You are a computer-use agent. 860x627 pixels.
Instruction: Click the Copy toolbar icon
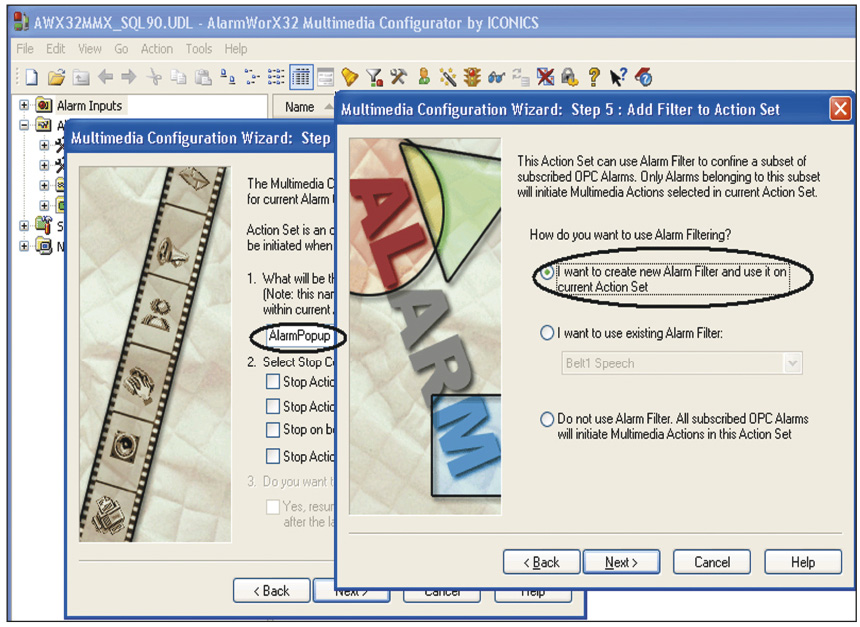point(178,77)
